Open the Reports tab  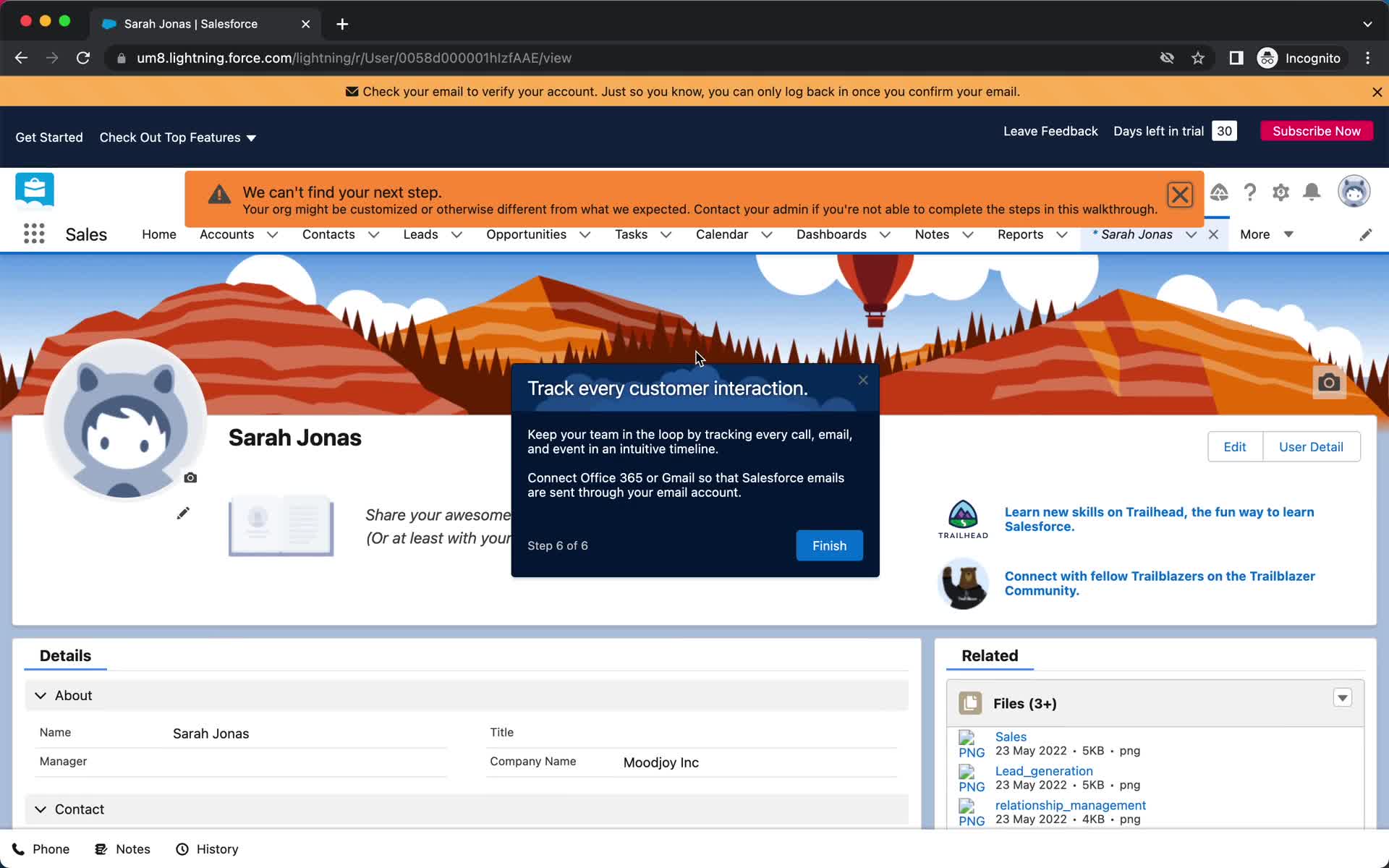(1020, 234)
